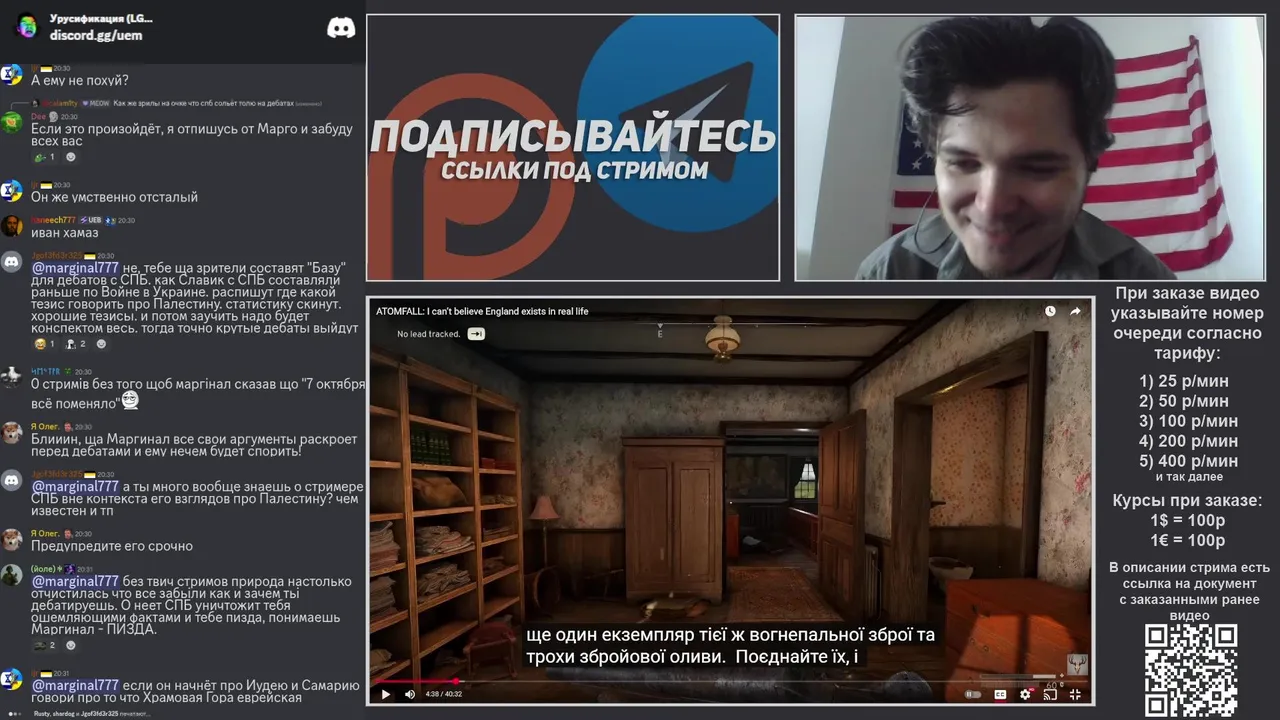The image size is (1280, 720).
Task: Click @marginal777 mention in 'если он начнёт' message
Action: [75, 686]
